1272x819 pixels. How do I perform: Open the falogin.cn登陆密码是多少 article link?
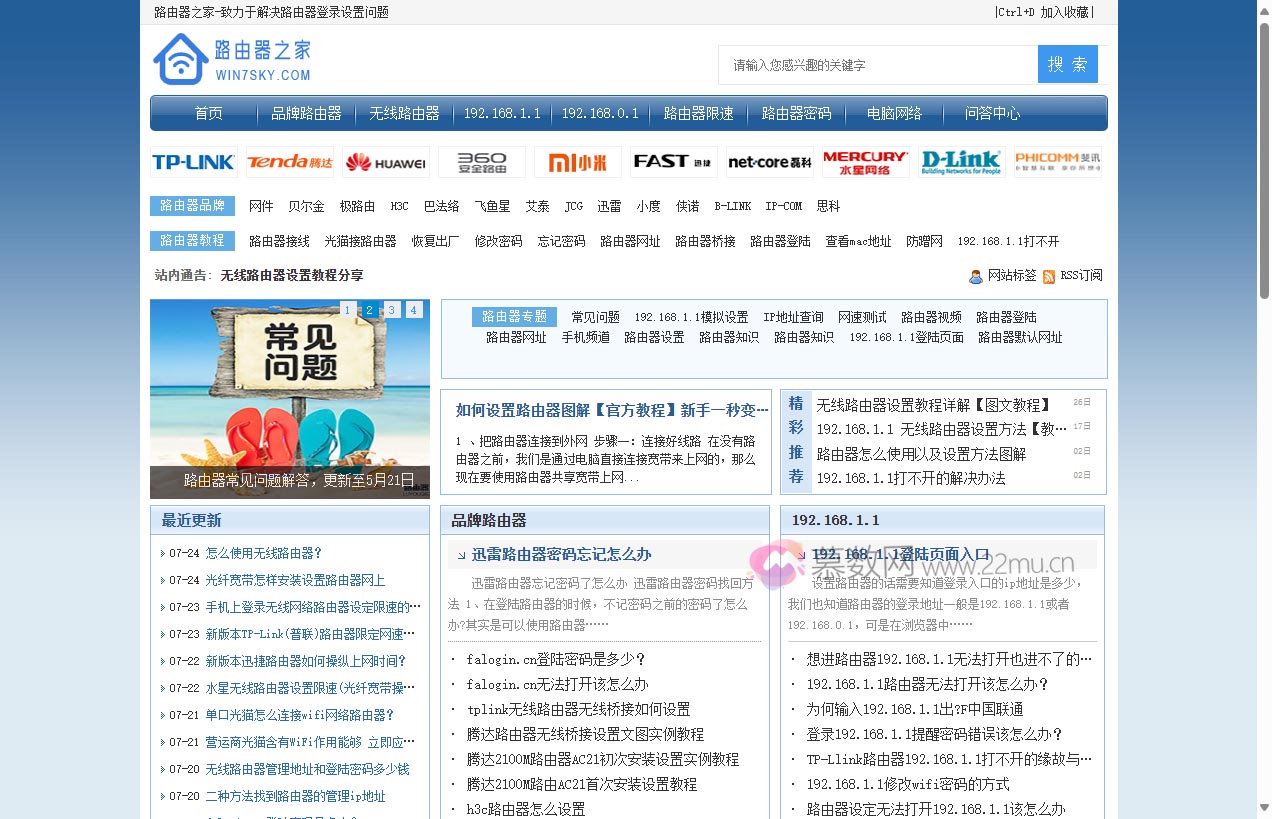point(542,659)
